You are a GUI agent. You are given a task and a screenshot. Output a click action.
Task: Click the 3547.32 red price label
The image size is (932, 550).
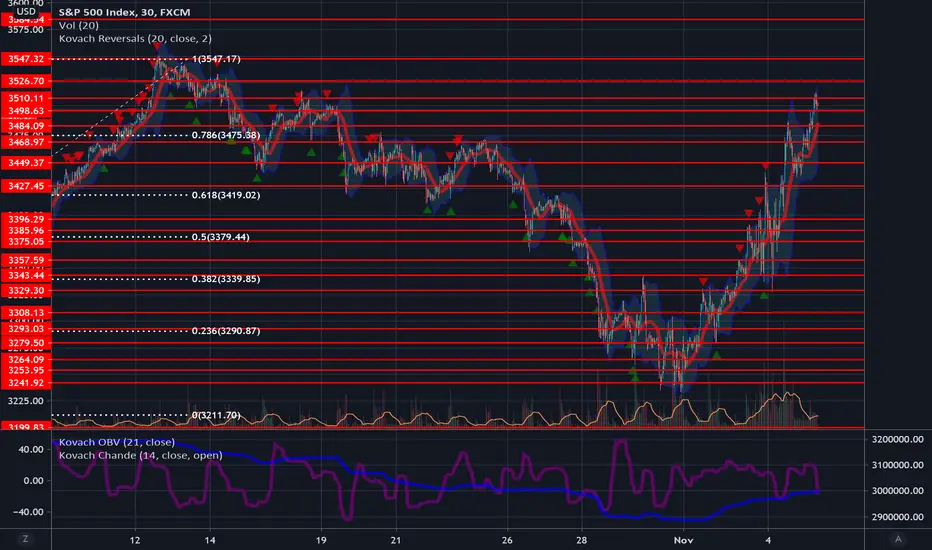pyautogui.click(x=26, y=59)
